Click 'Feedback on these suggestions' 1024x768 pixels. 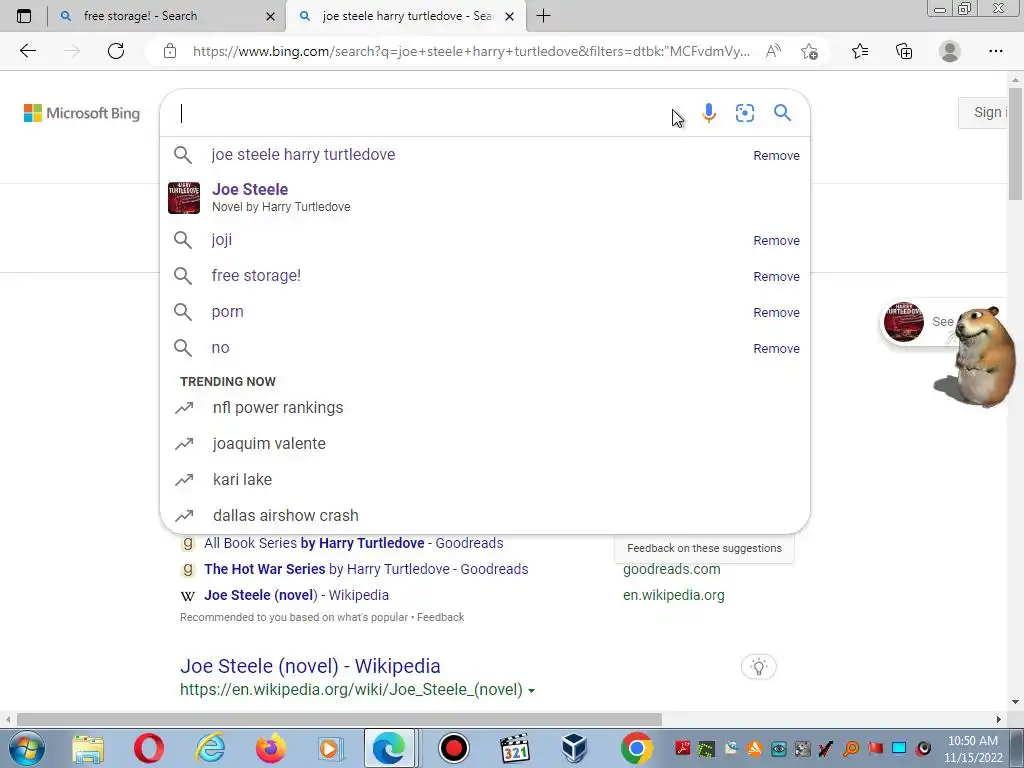click(704, 548)
